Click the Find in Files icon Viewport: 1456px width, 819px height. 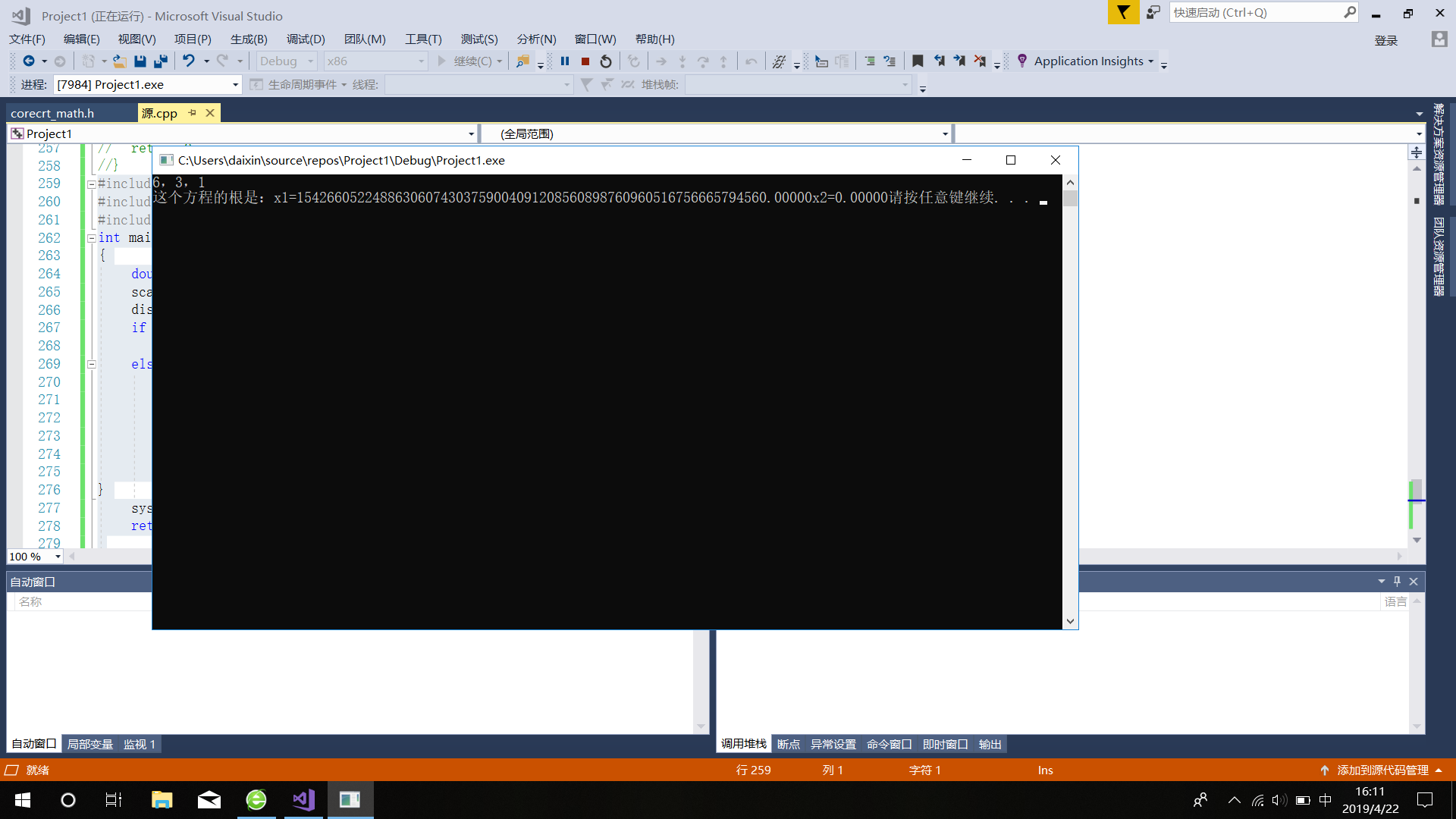(522, 61)
